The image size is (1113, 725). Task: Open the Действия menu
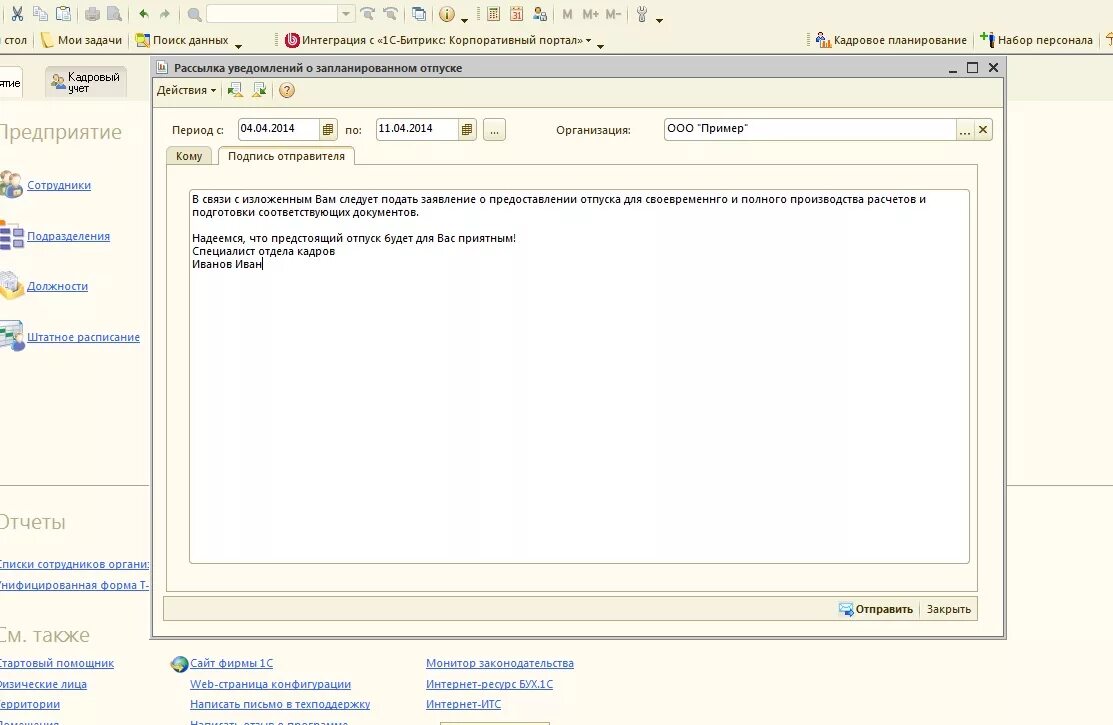coord(186,90)
